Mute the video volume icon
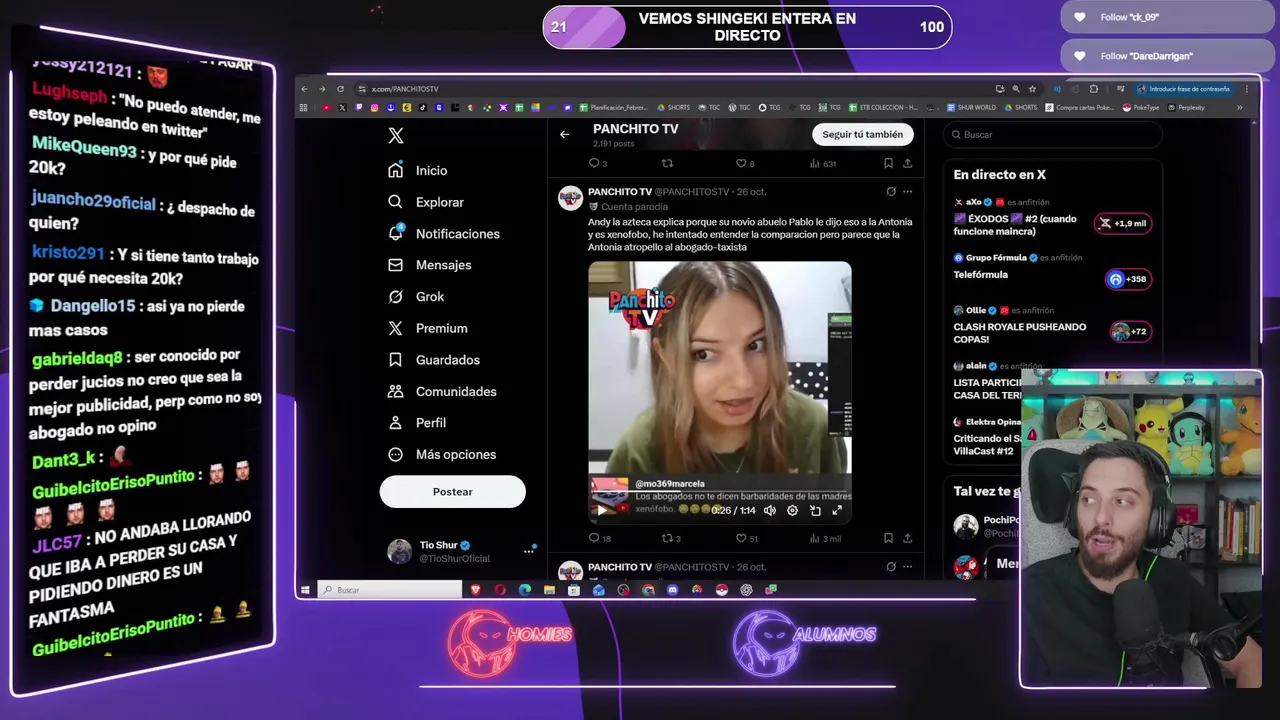1280x720 pixels. pos(769,510)
